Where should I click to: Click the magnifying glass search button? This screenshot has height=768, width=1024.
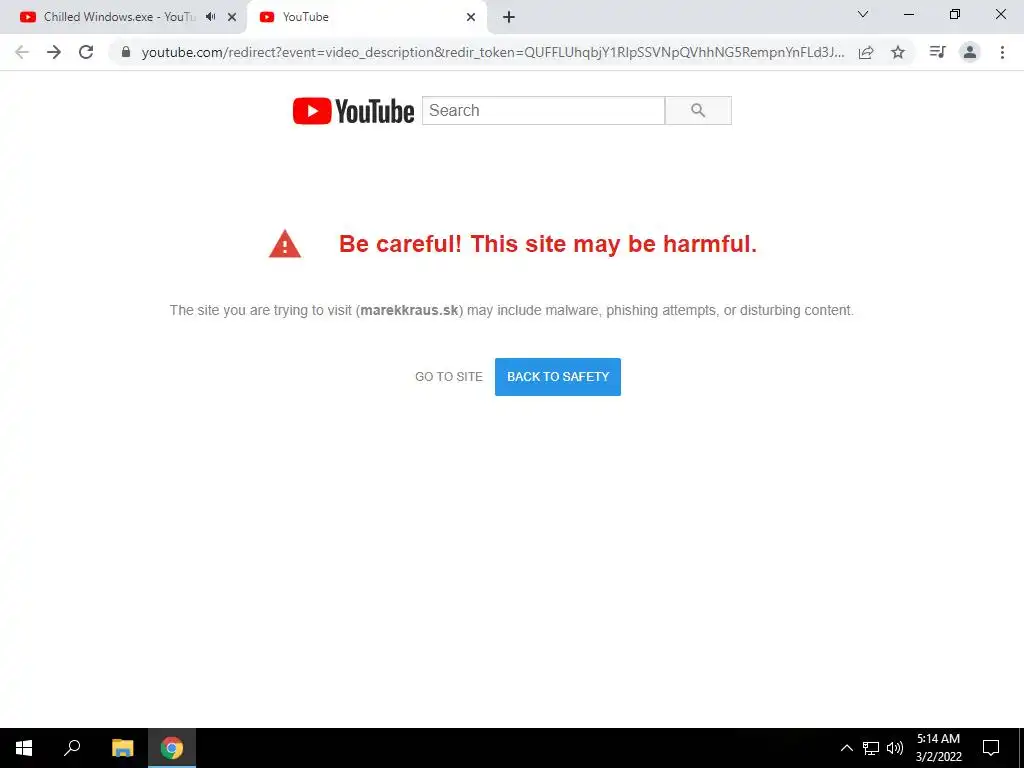click(x=698, y=110)
